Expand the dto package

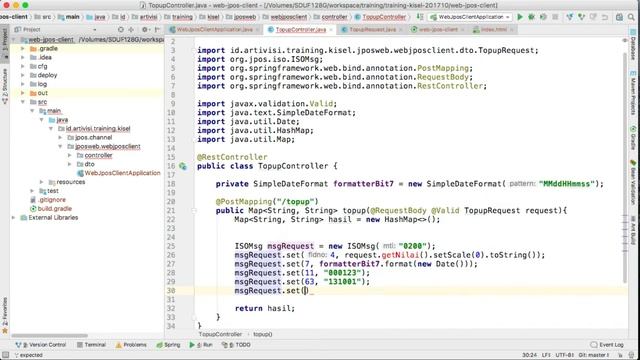(x=70, y=164)
